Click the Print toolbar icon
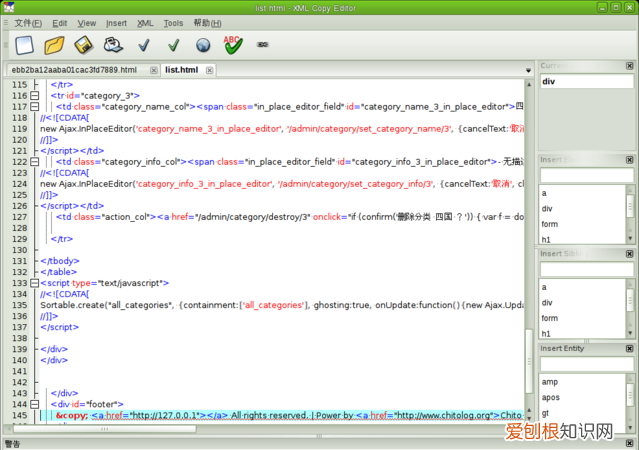 coord(114,45)
